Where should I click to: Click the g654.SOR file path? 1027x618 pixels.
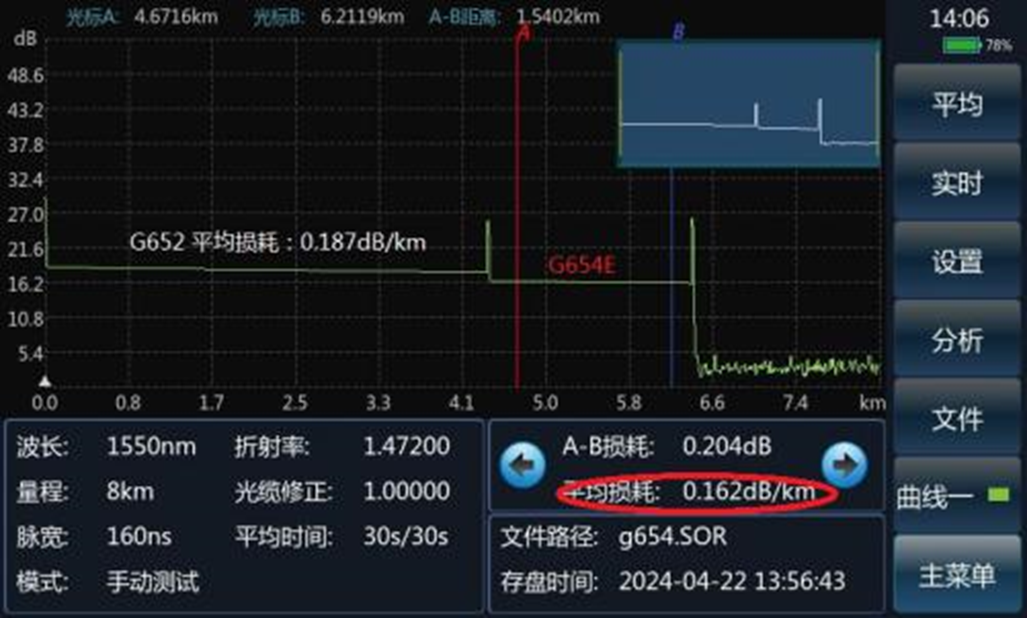click(673, 537)
